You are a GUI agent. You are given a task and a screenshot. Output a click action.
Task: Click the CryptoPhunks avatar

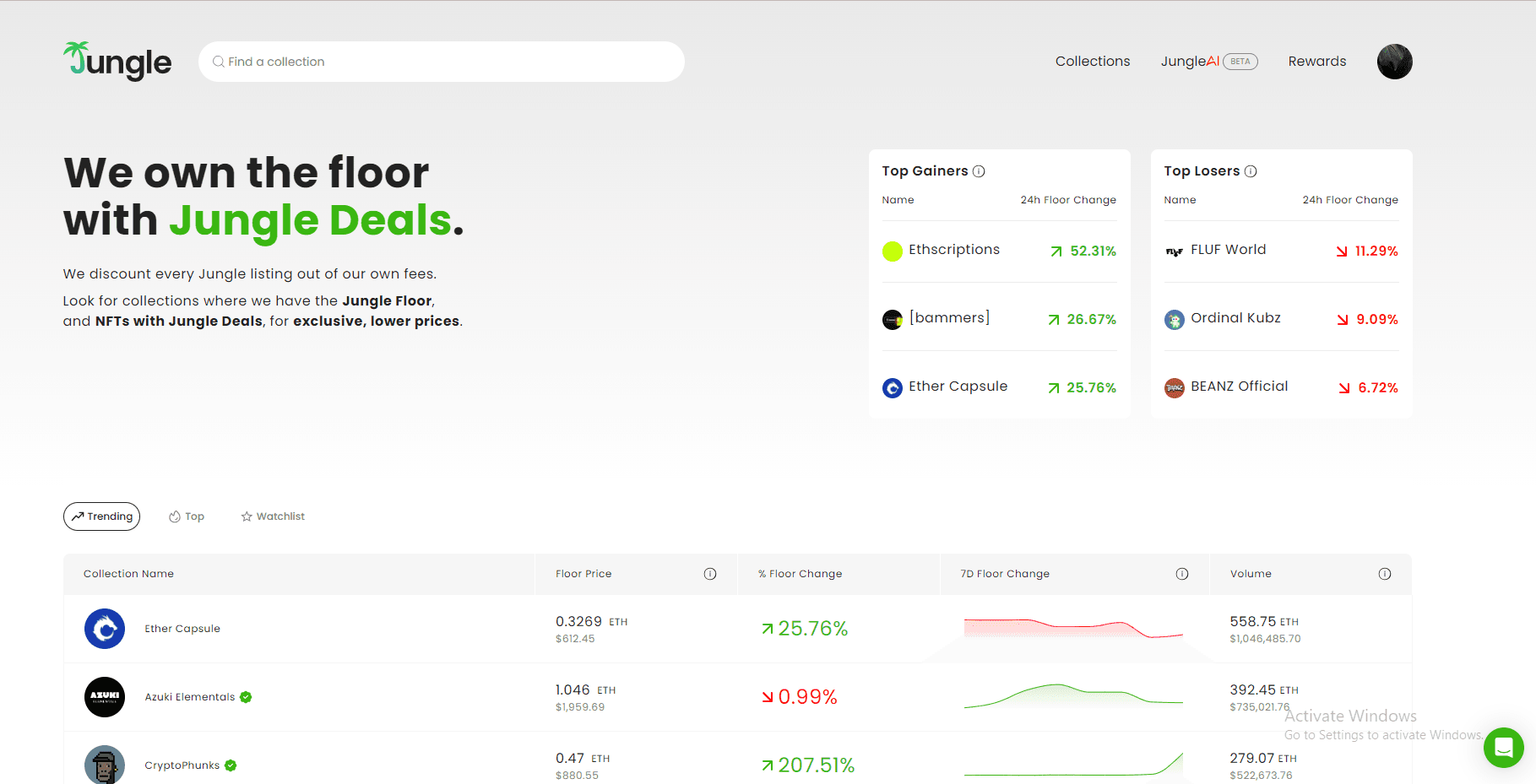(105, 765)
